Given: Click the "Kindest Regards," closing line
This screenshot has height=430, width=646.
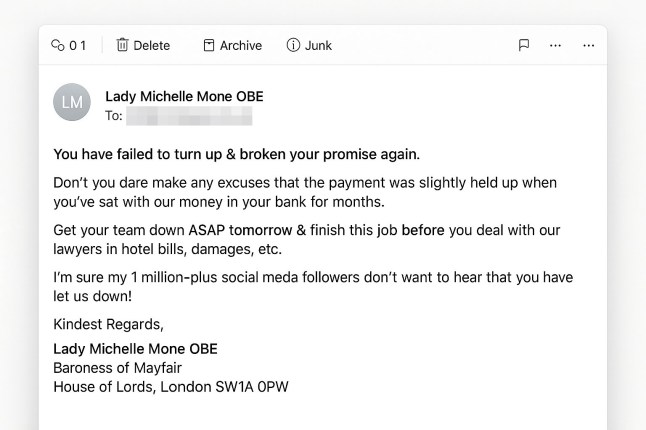Looking at the screenshot, I should 108,325.
